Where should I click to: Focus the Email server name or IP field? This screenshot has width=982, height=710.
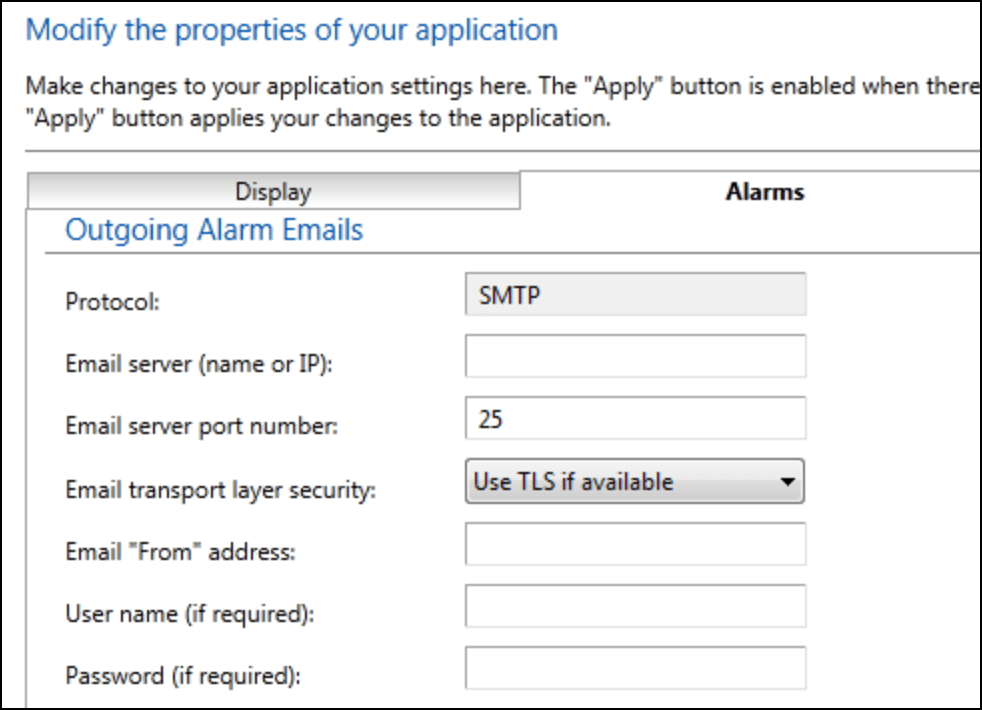click(x=635, y=357)
